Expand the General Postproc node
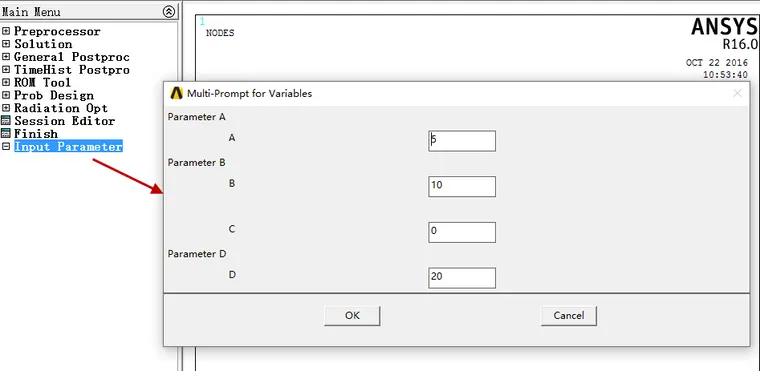This screenshot has height=371, width=760. (6, 57)
